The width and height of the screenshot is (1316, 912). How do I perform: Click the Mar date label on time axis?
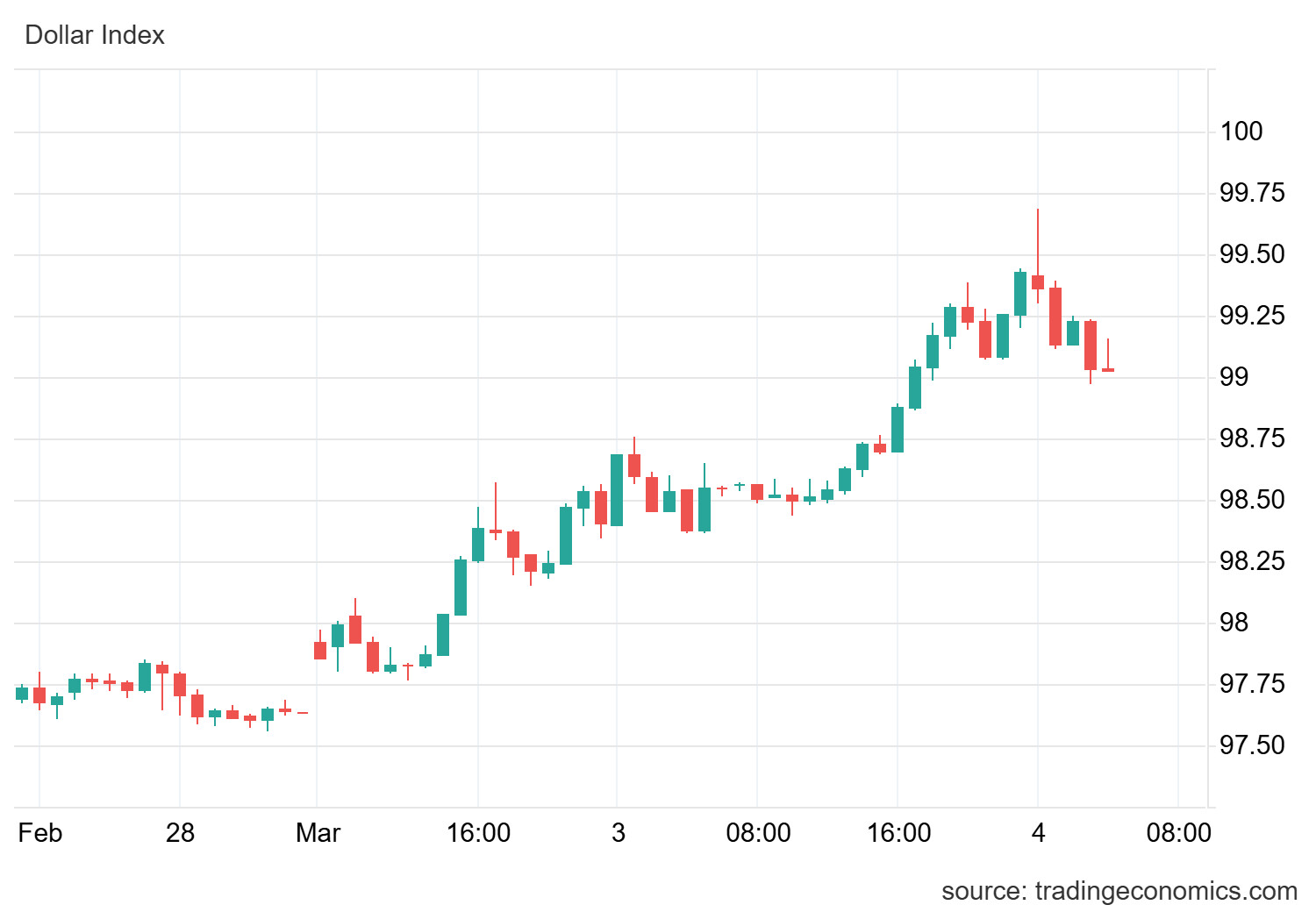tap(318, 832)
